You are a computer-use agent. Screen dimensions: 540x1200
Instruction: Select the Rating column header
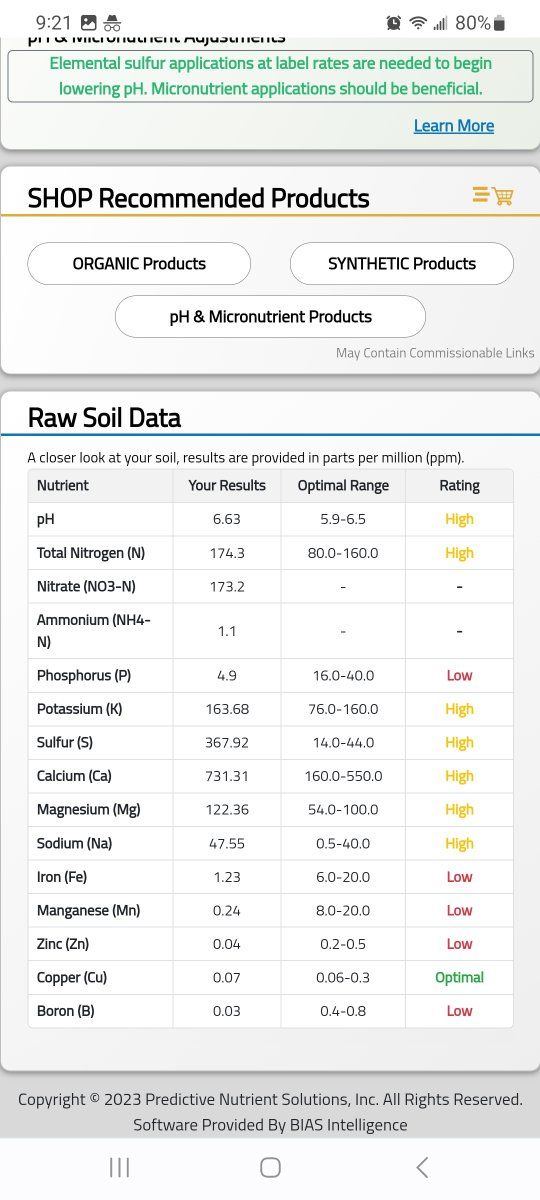coord(459,485)
